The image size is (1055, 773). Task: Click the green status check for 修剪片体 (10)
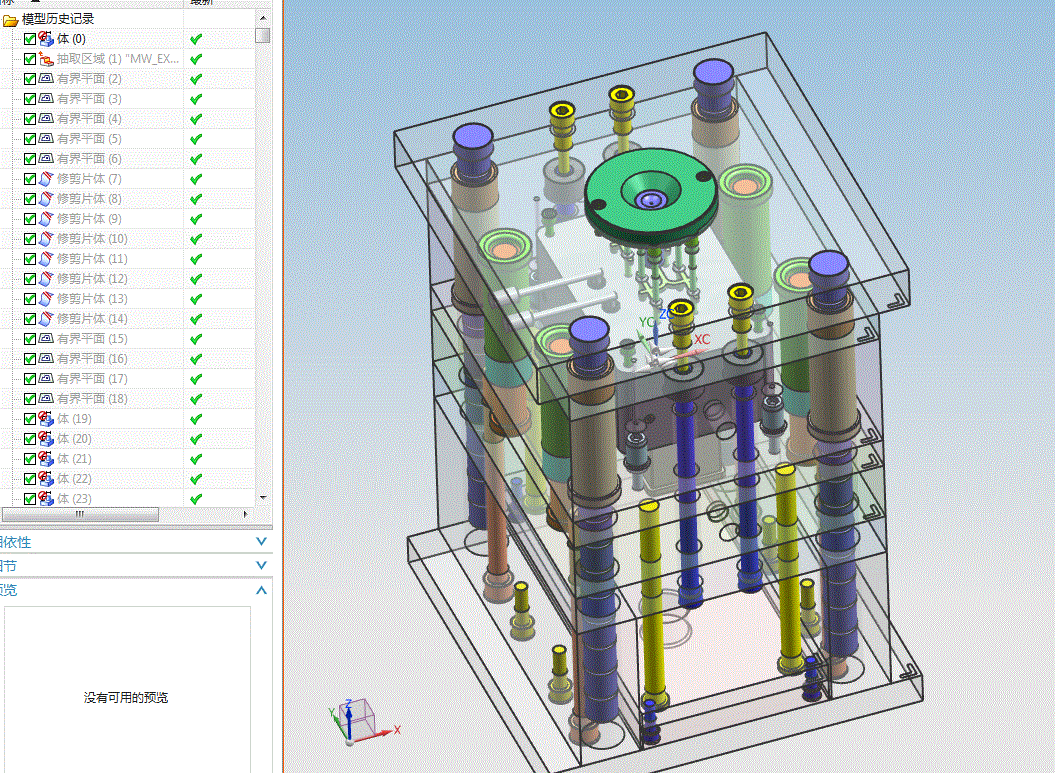[x=196, y=240]
